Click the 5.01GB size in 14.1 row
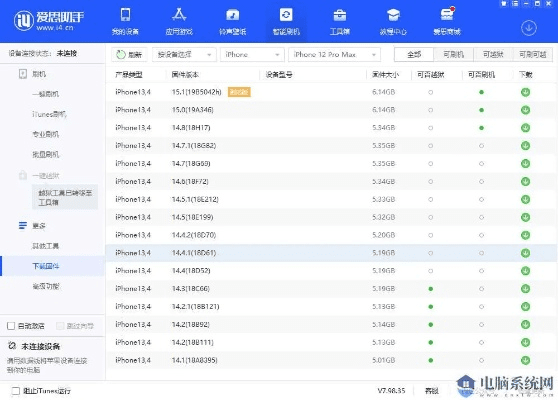Viewport: 558px width, 400px height. 384,360
